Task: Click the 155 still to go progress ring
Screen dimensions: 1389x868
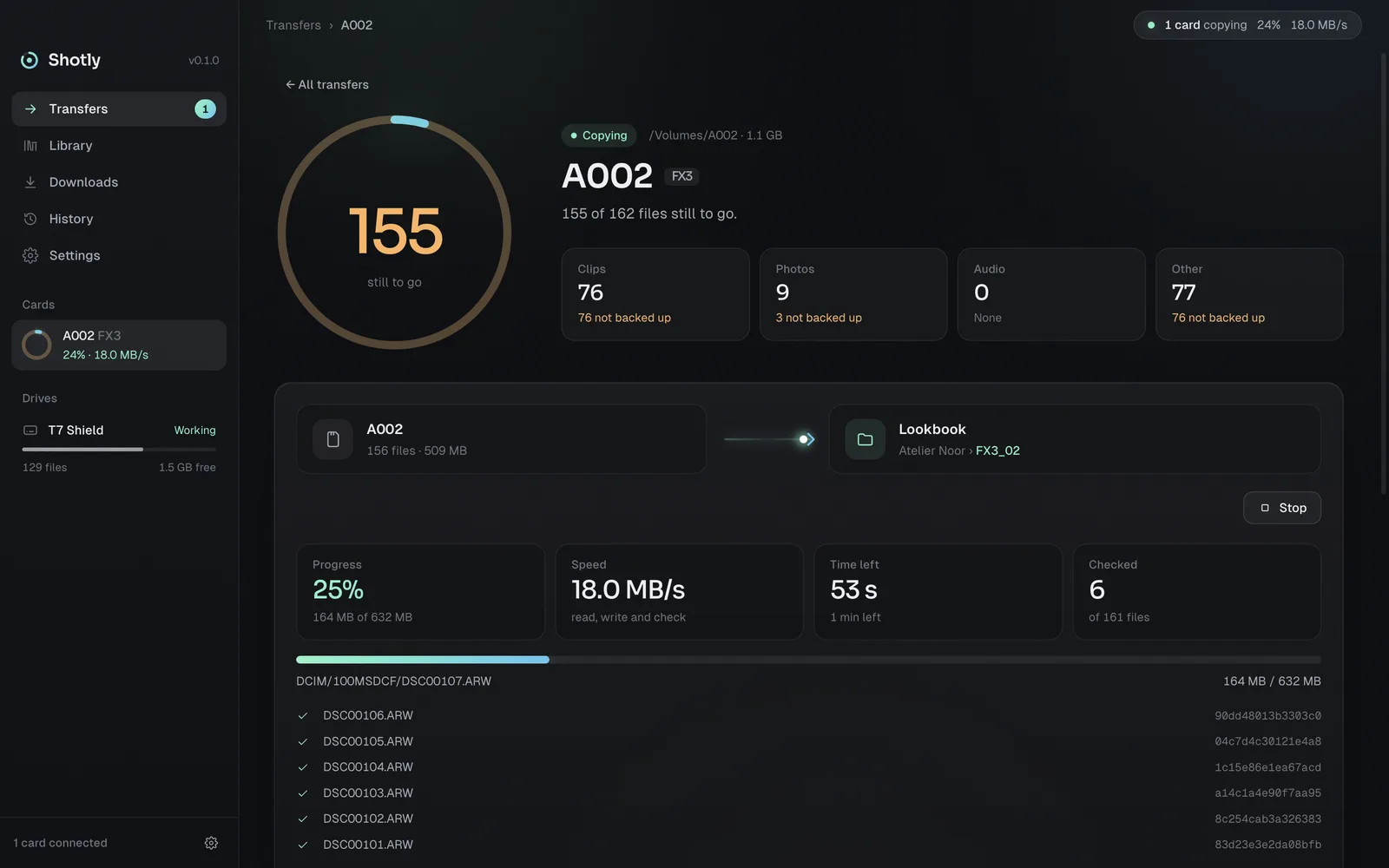Action: point(394,233)
